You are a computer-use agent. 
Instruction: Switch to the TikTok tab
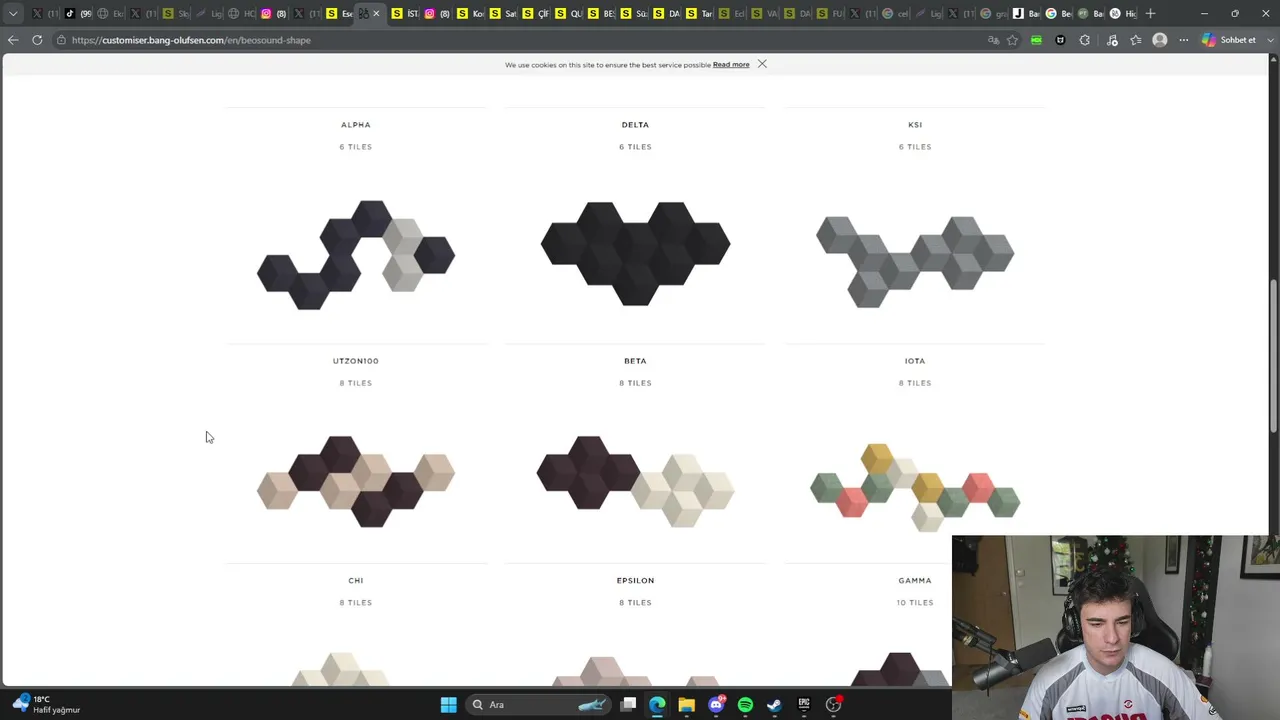pos(79,13)
